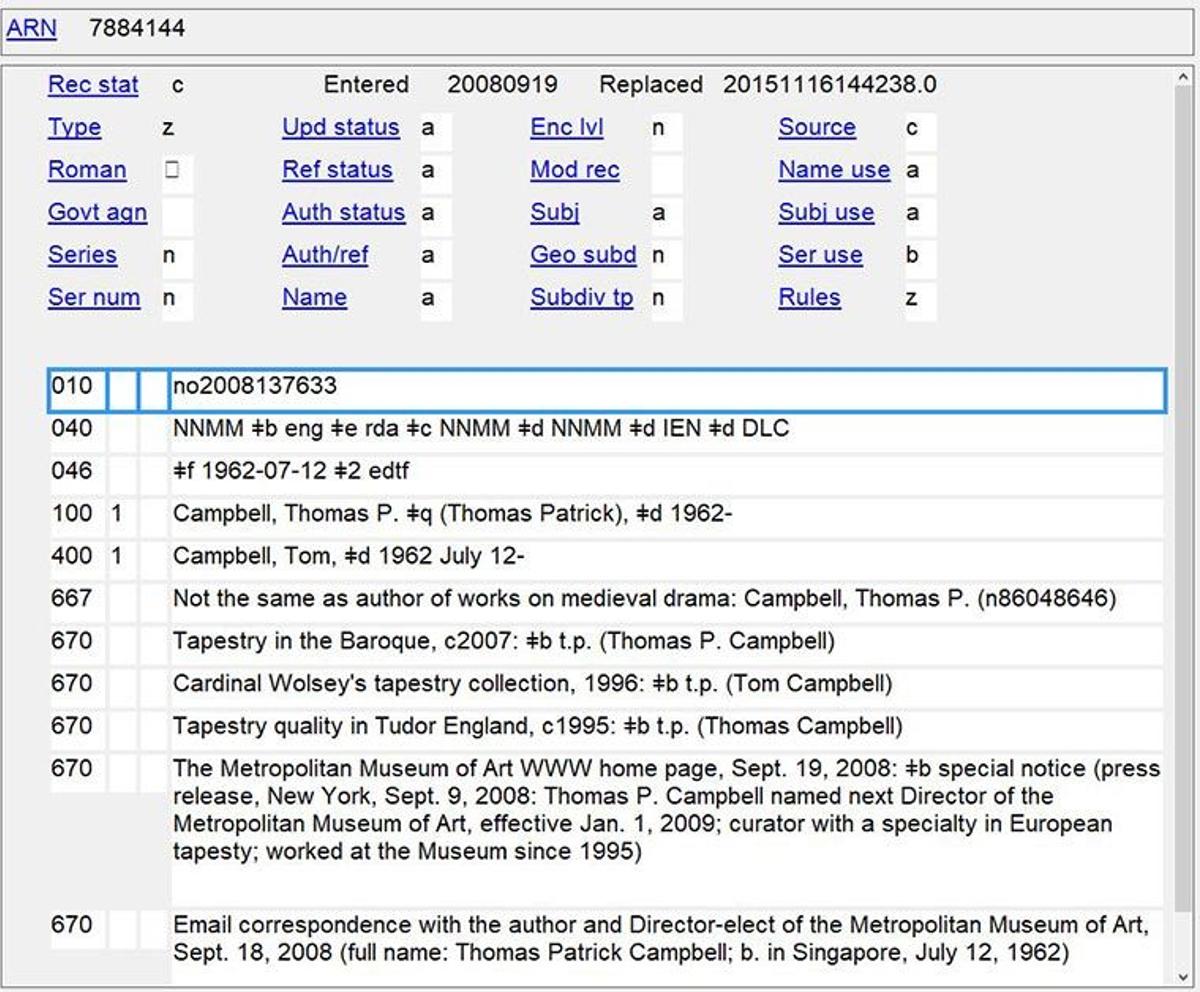Viewport: 1200px width, 992px height.
Task: Select the 010 field containing no2008137633
Action: (x=400, y=385)
